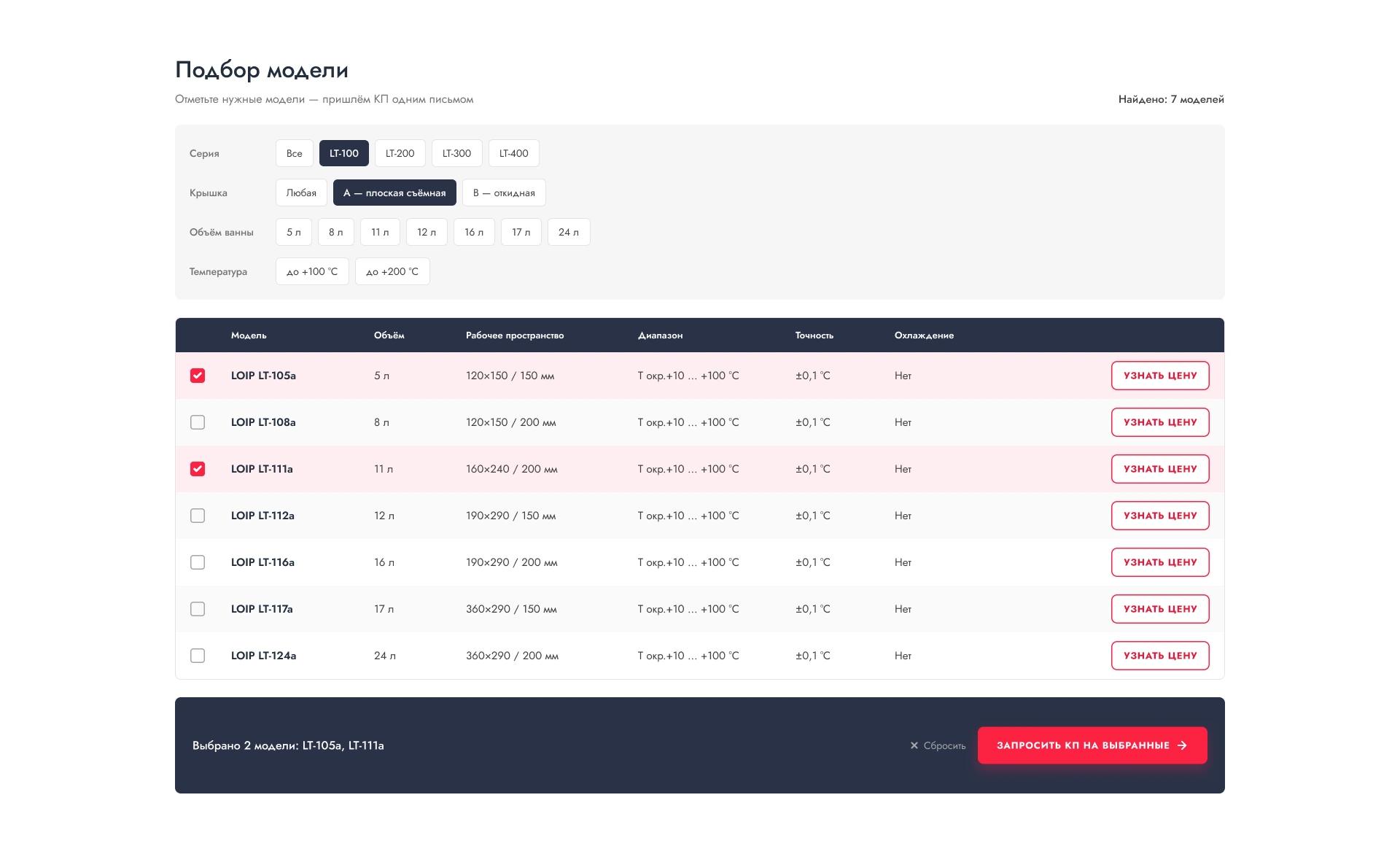1400x846 pixels.
Task: Click Узнать цену for LT-108a
Action: pyautogui.click(x=1160, y=422)
